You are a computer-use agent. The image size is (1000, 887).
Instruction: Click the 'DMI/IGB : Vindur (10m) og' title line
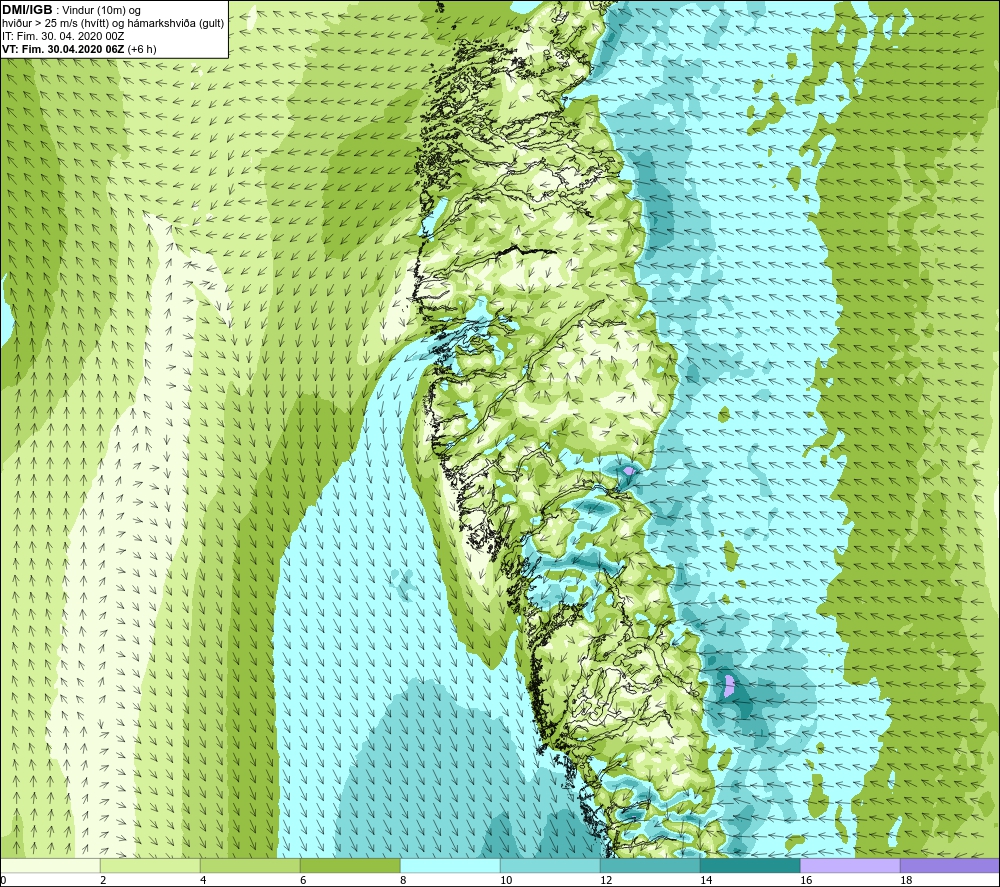[72, 10]
